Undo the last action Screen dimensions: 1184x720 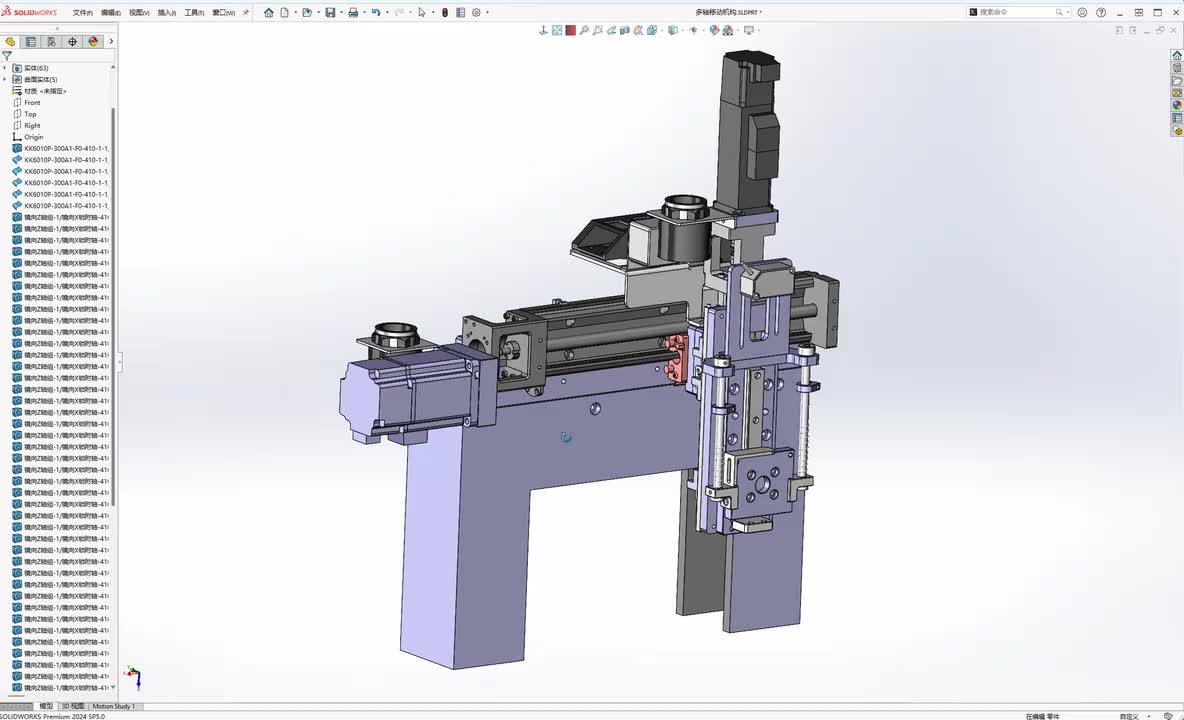pos(375,12)
